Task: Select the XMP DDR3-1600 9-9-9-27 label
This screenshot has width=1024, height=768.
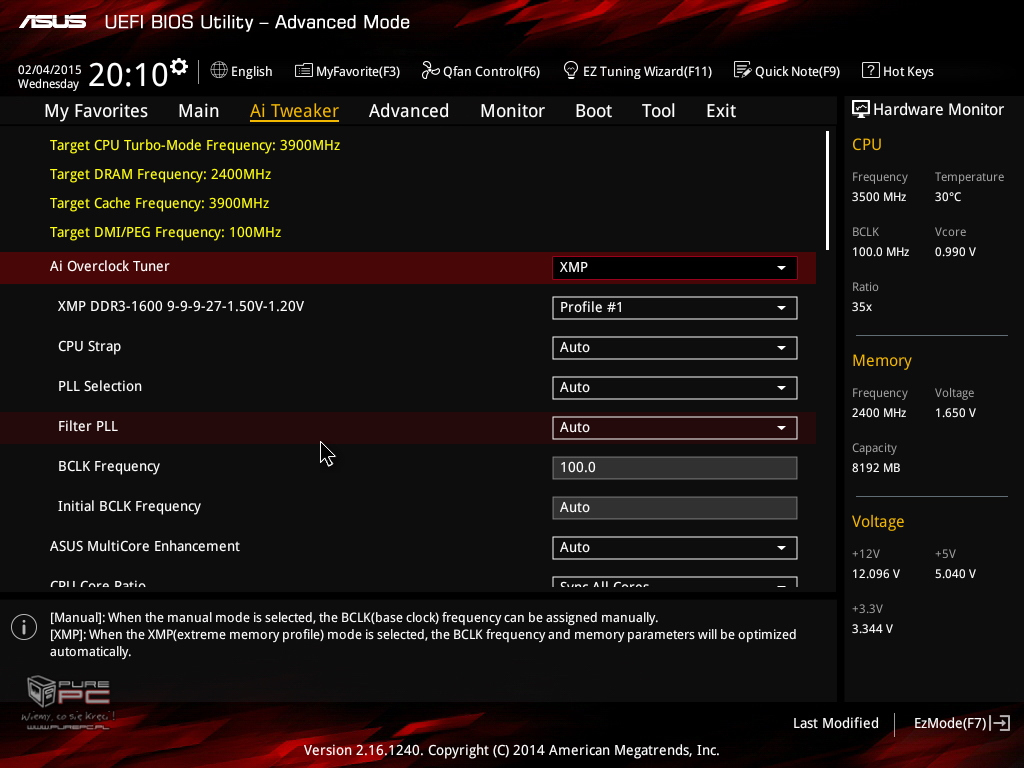Action: tap(181, 306)
